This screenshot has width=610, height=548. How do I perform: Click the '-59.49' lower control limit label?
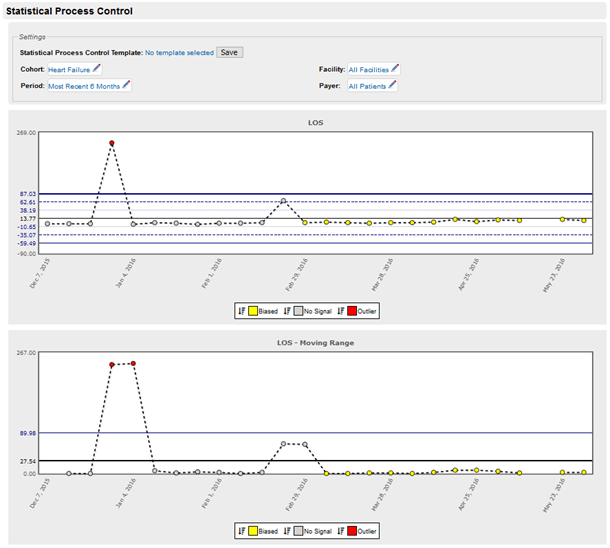[x=27, y=243]
